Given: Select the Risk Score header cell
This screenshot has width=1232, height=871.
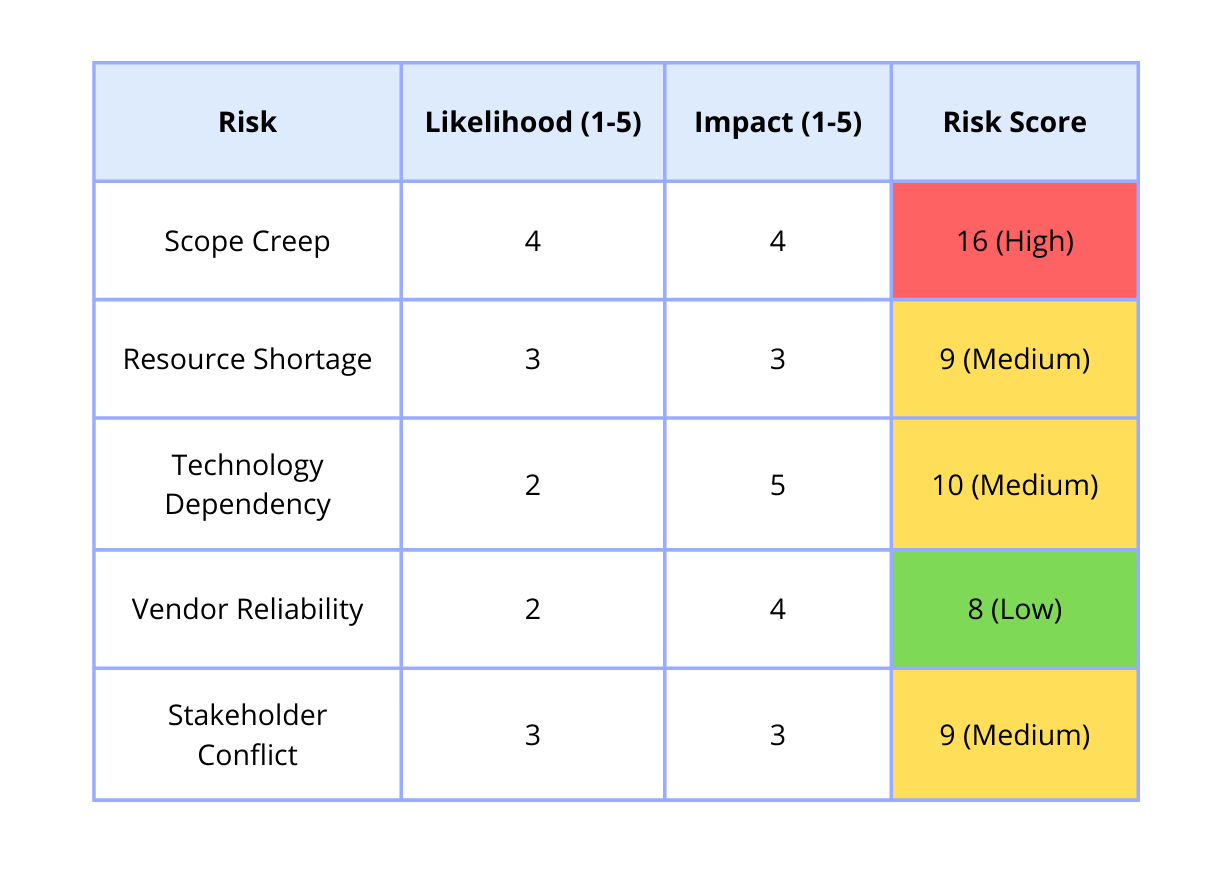Looking at the screenshot, I should pyautogui.click(x=1014, y=122).
